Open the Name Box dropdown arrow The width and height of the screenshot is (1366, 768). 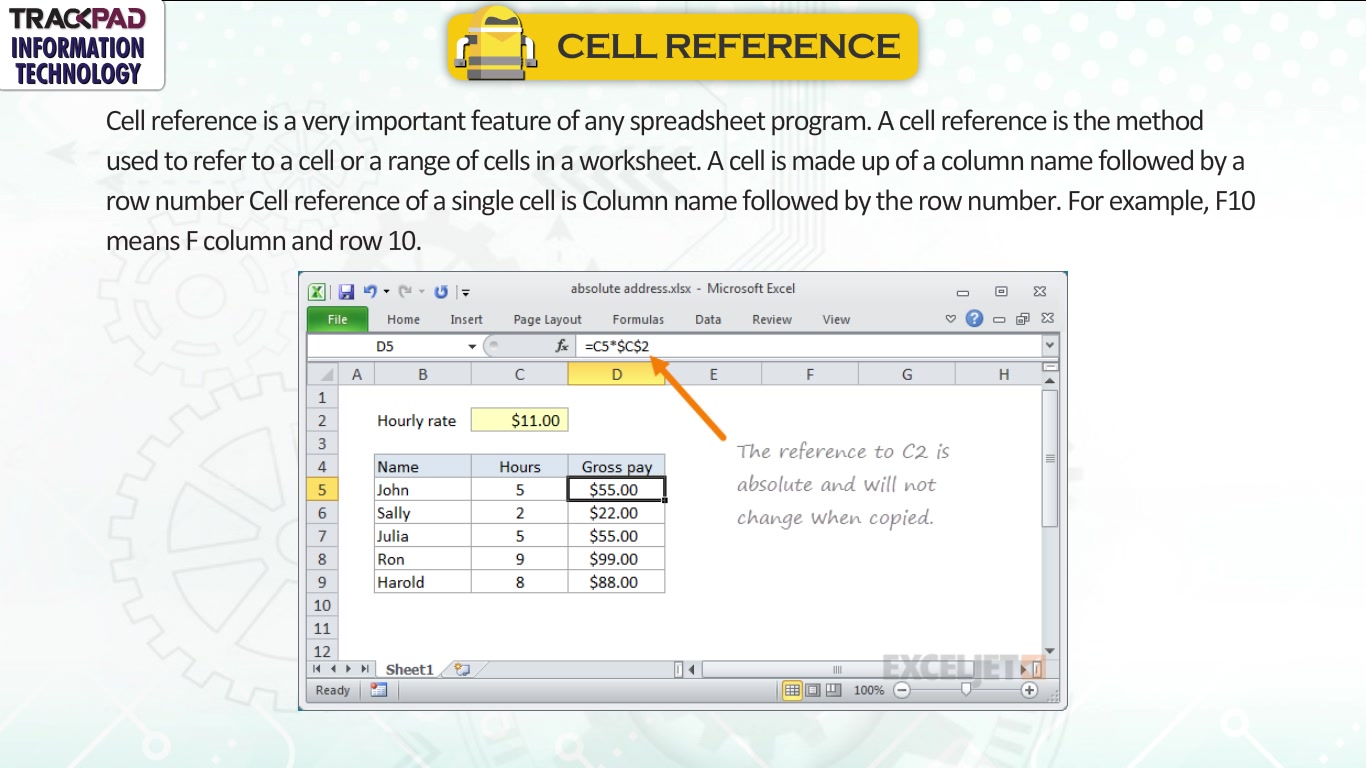click(472, 346)
